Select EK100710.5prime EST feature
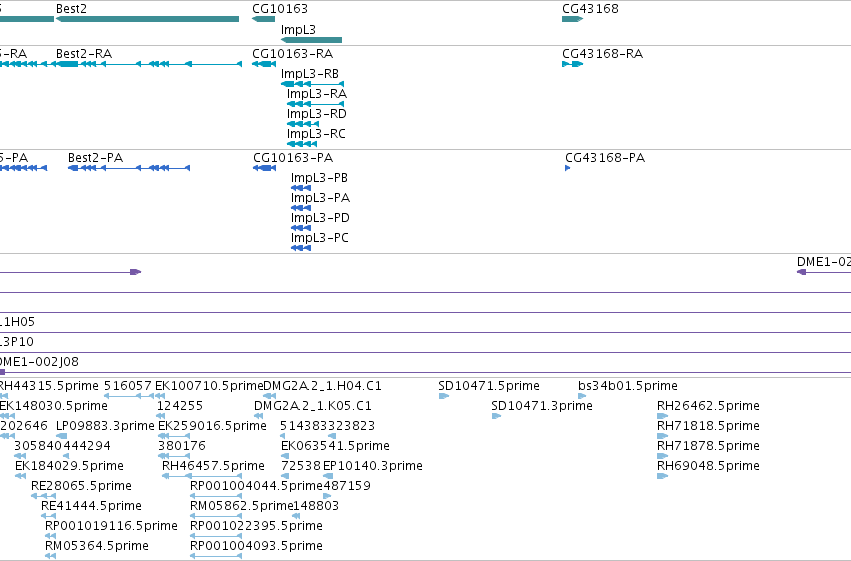This screenshot has width=851, height=561. (x=160, y=396)
